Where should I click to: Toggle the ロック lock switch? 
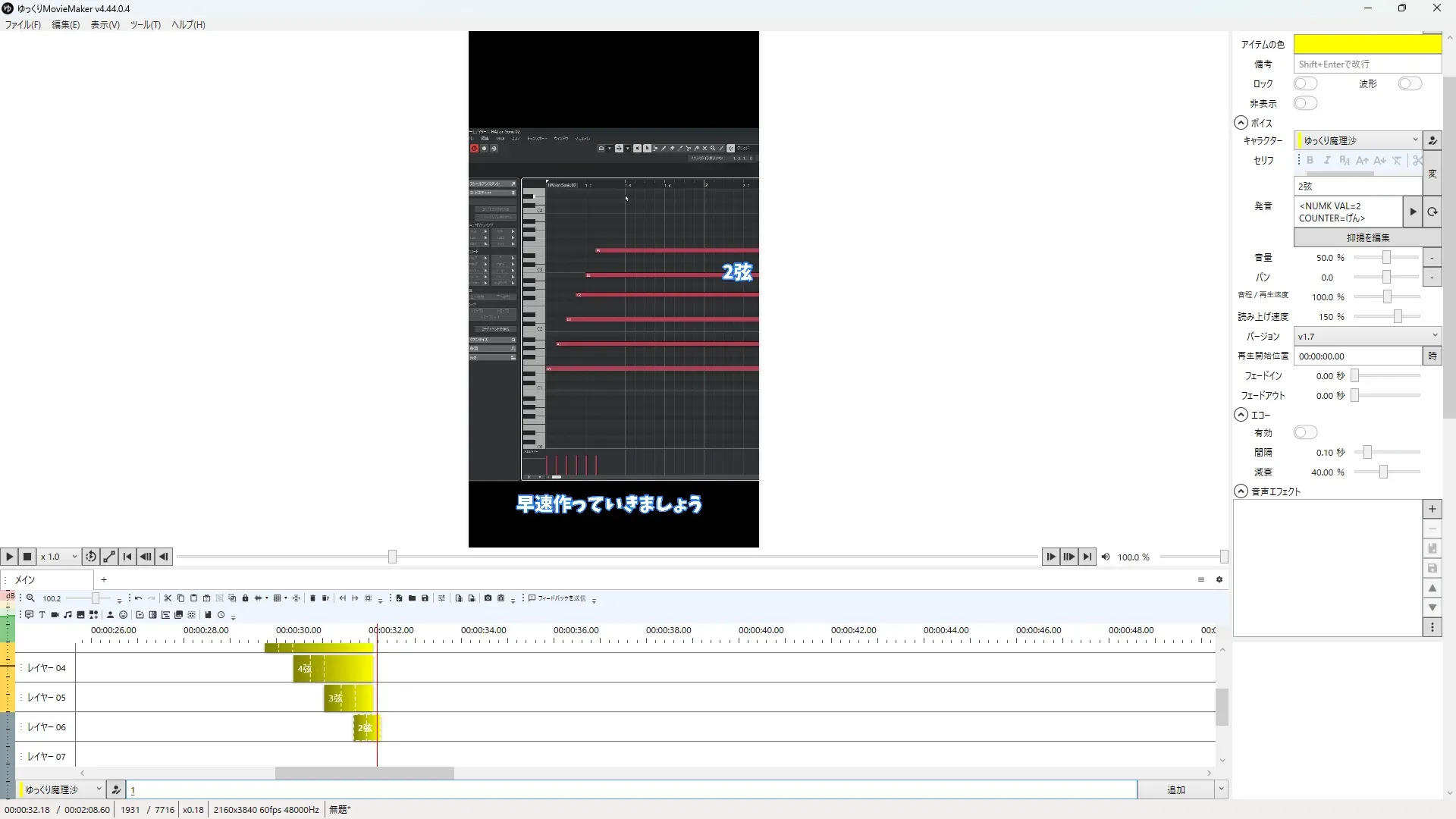pyautogui.click(x=1305, y=83)
